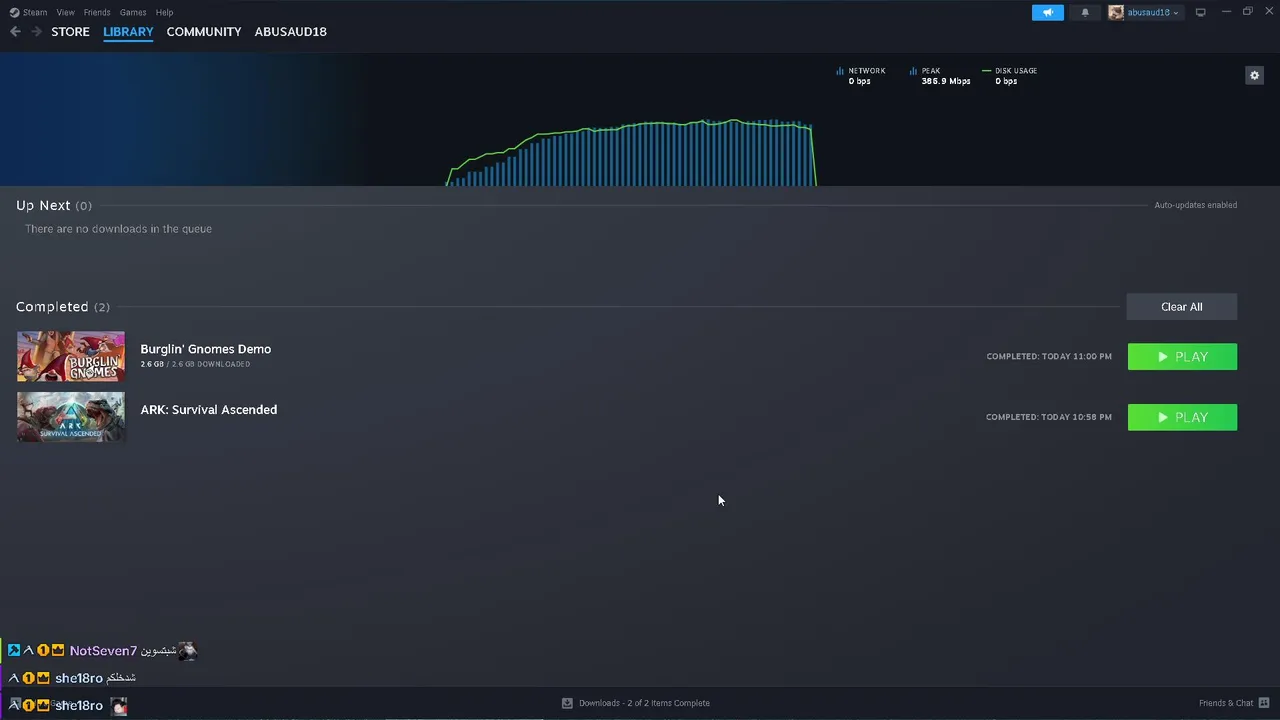Click NotSeven7 username in chat overlay
The height and width of the screenshot is (720, 1280).
tap(103, 651)
